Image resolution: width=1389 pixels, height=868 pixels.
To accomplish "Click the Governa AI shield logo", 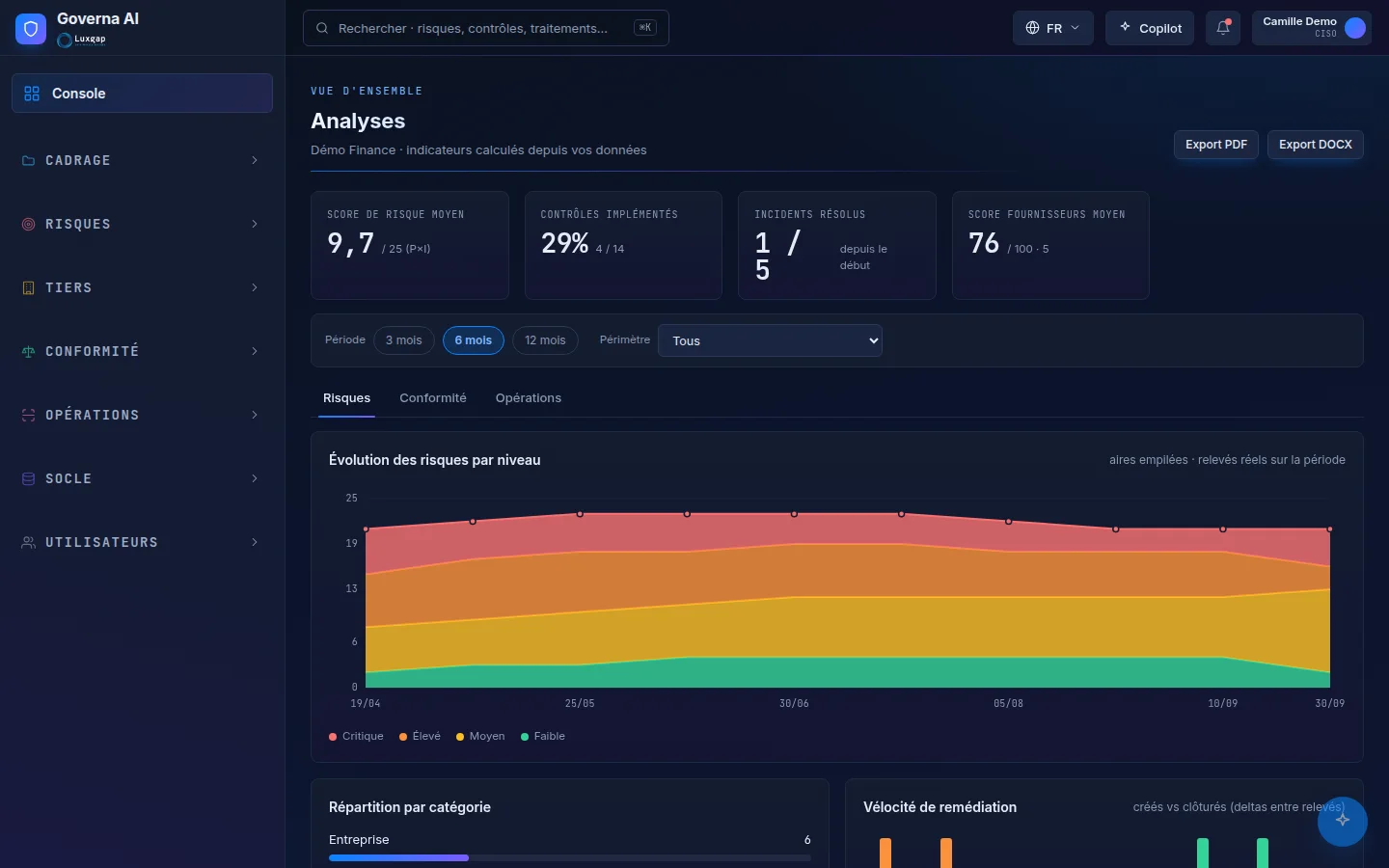I will point(31,29).
